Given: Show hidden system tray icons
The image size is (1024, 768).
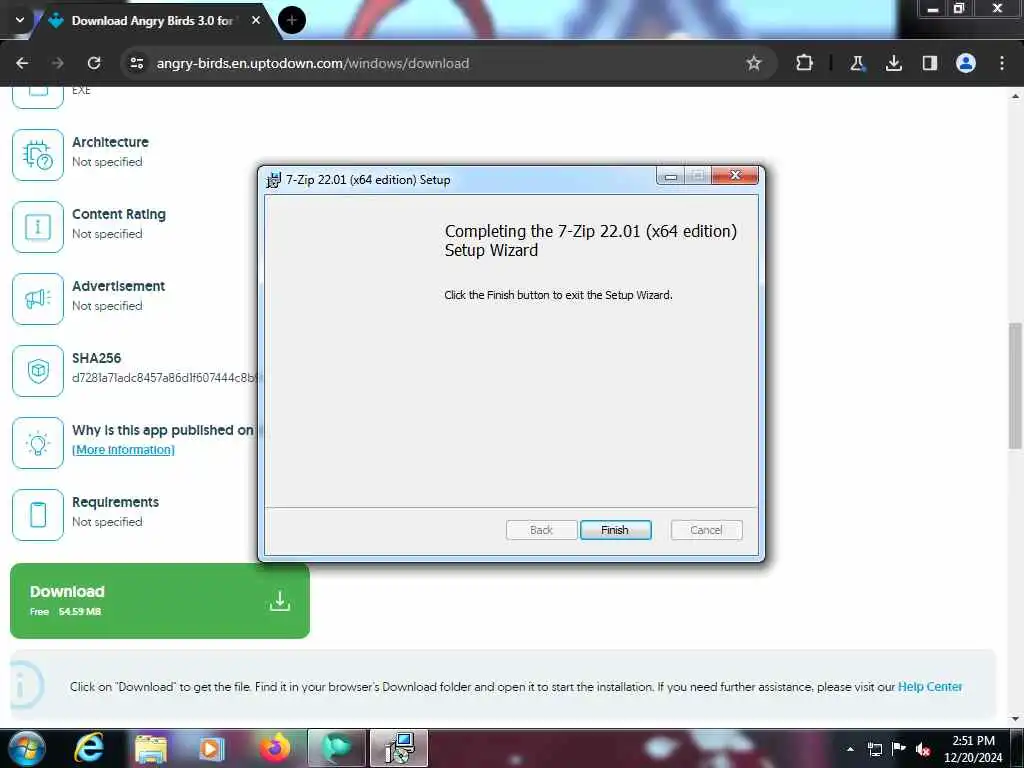Looking at the screenshot, I should coord(850,749).
